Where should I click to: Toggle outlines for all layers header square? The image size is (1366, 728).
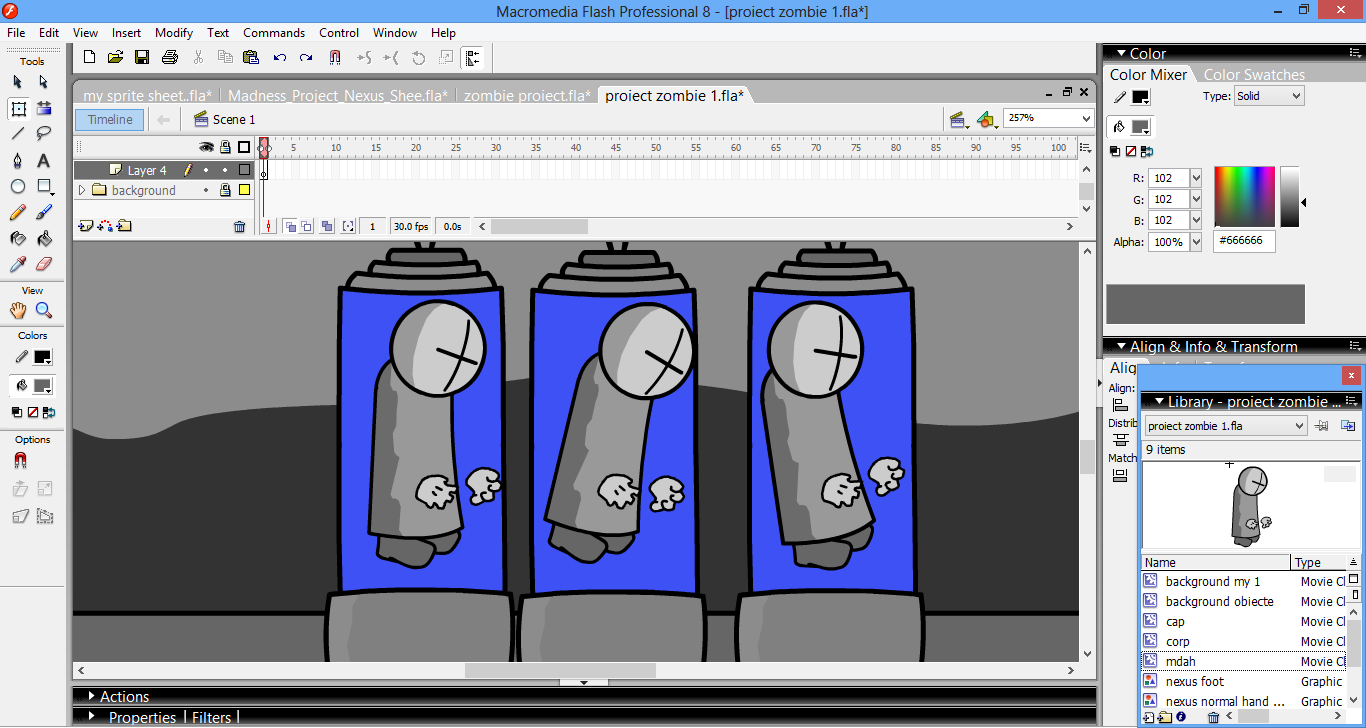click(244, 147)
